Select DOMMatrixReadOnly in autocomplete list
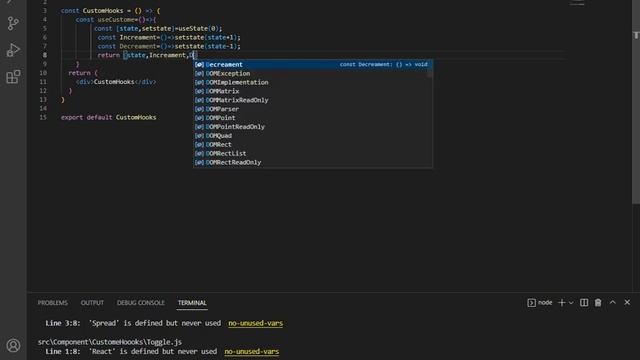Screen dimensions: 640x360 (x=312, y=100)
